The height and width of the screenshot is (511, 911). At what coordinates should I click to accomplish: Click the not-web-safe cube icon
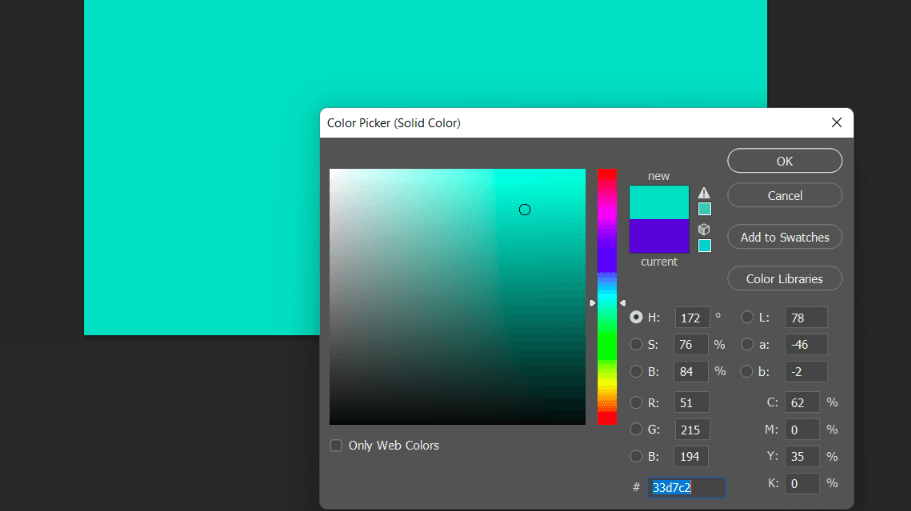pyautogui.click(x=704, y=229)
